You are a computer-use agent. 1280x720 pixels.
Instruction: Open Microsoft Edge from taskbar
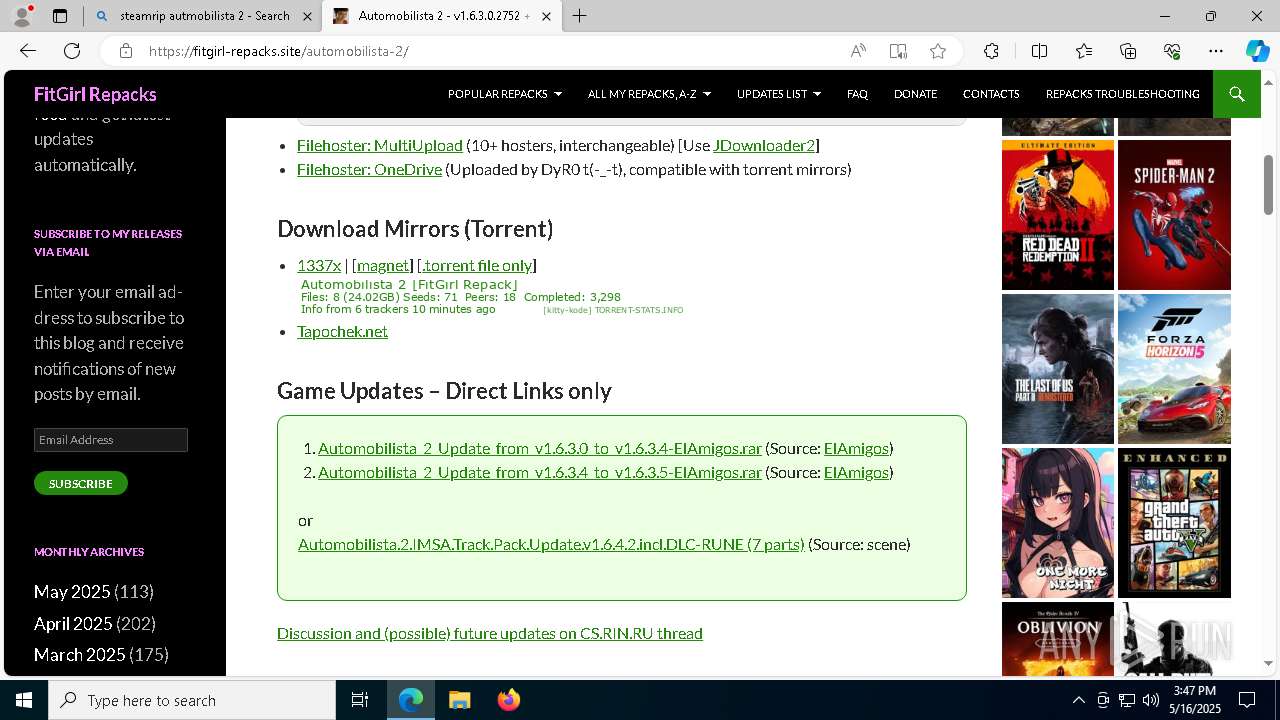point(411,700)
